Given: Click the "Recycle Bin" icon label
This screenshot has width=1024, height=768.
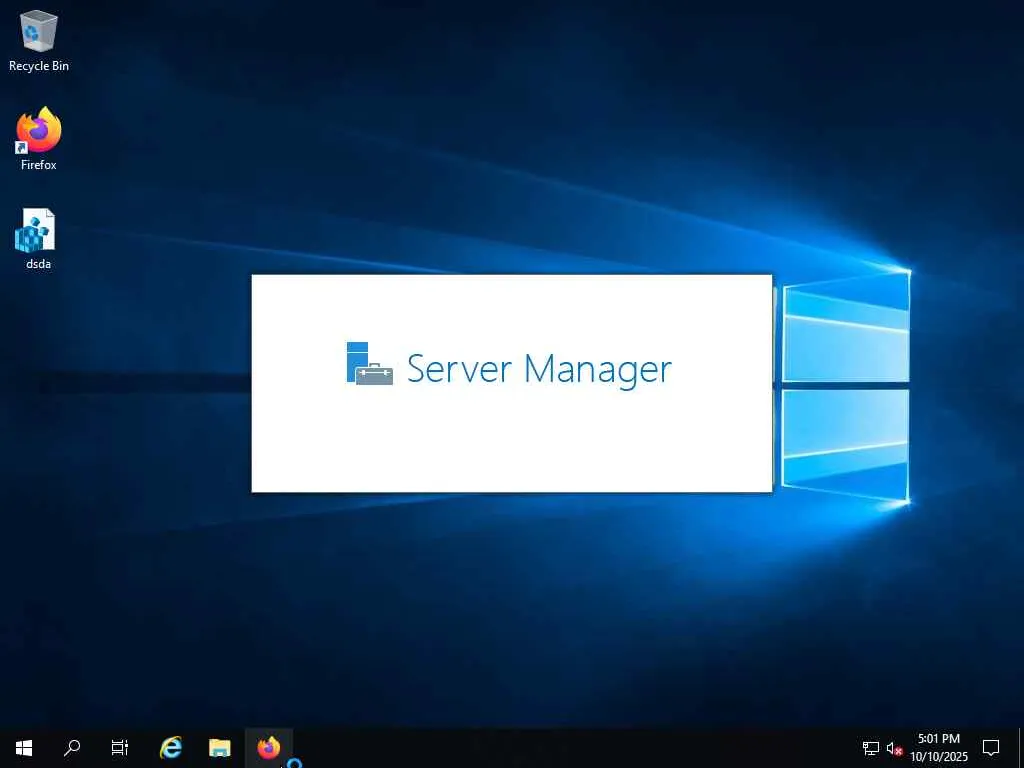Looking at the screenshot, I should click(x=39, y=66).
